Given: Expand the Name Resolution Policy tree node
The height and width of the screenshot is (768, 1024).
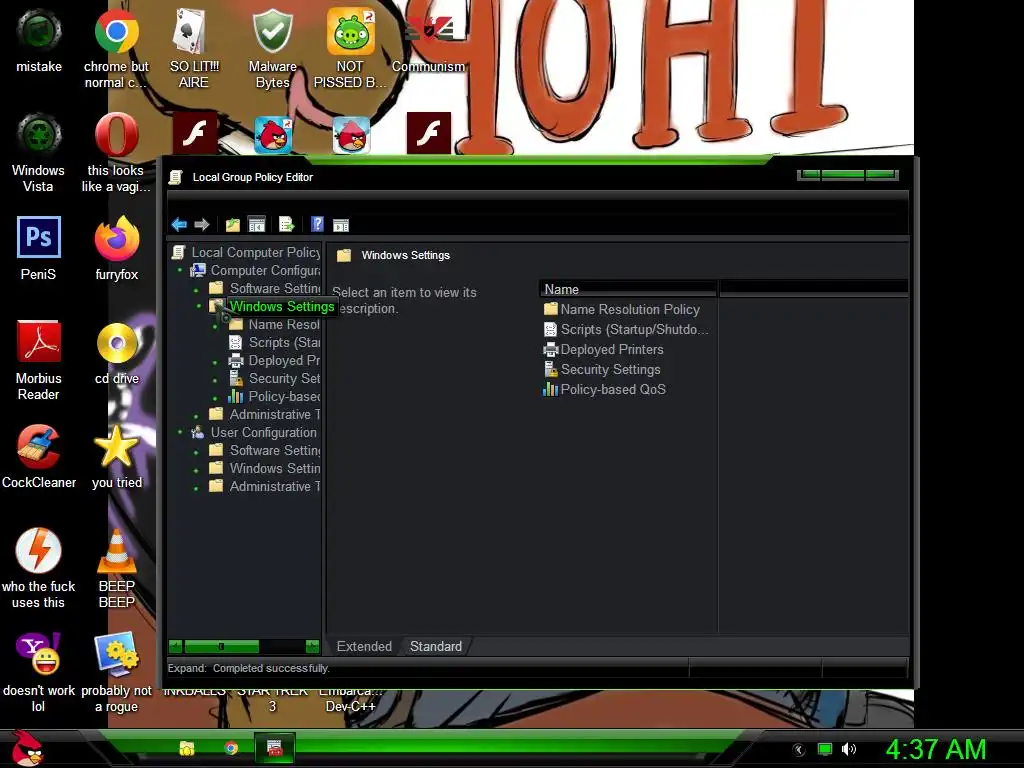Looking at the screenshot, I should pyautogui.click(x=215, y=325).
